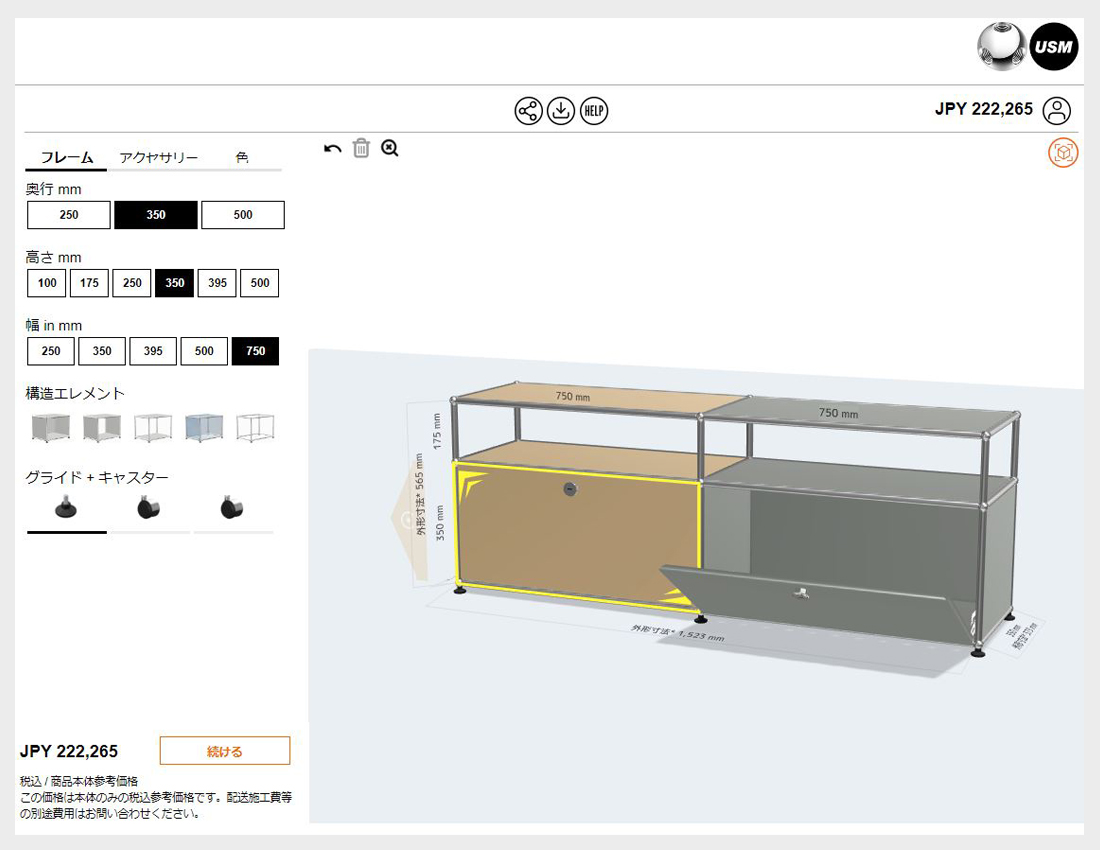This screenshot has width=1100, height=850.
Task: Open the 色 color tab
Action: [242, 157]
